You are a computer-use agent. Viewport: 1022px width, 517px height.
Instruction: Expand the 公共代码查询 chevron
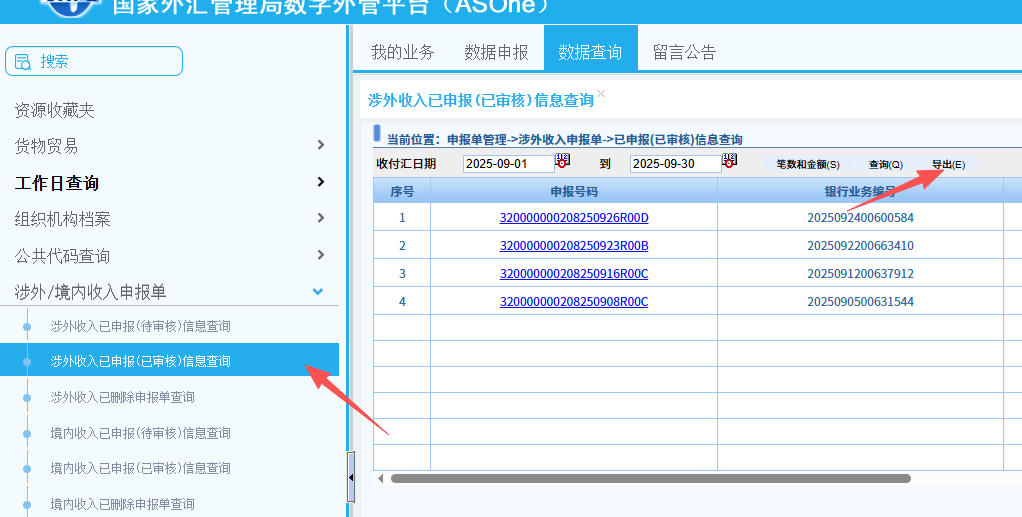[x=320, y=255]
